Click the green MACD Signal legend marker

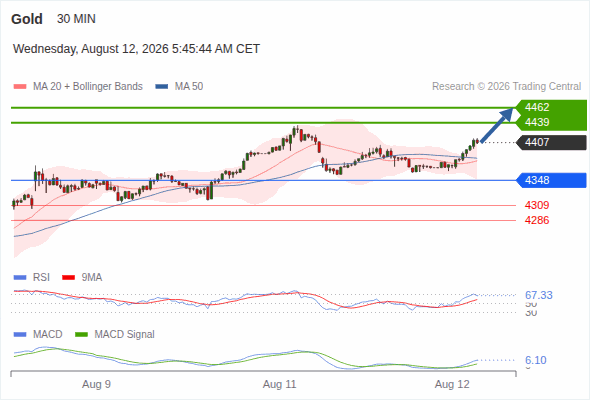pyautogui.click(x=81, y=335)
